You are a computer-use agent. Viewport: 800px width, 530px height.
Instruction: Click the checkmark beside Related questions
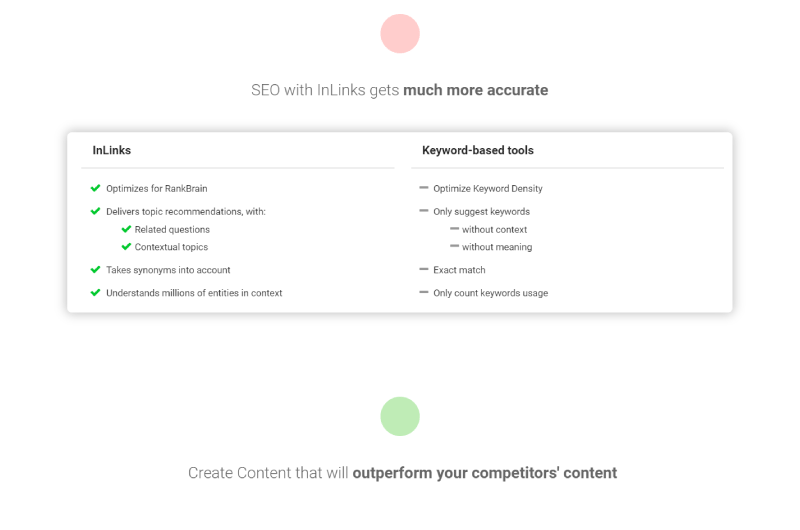pyautogui.click(x=127, y=229)
